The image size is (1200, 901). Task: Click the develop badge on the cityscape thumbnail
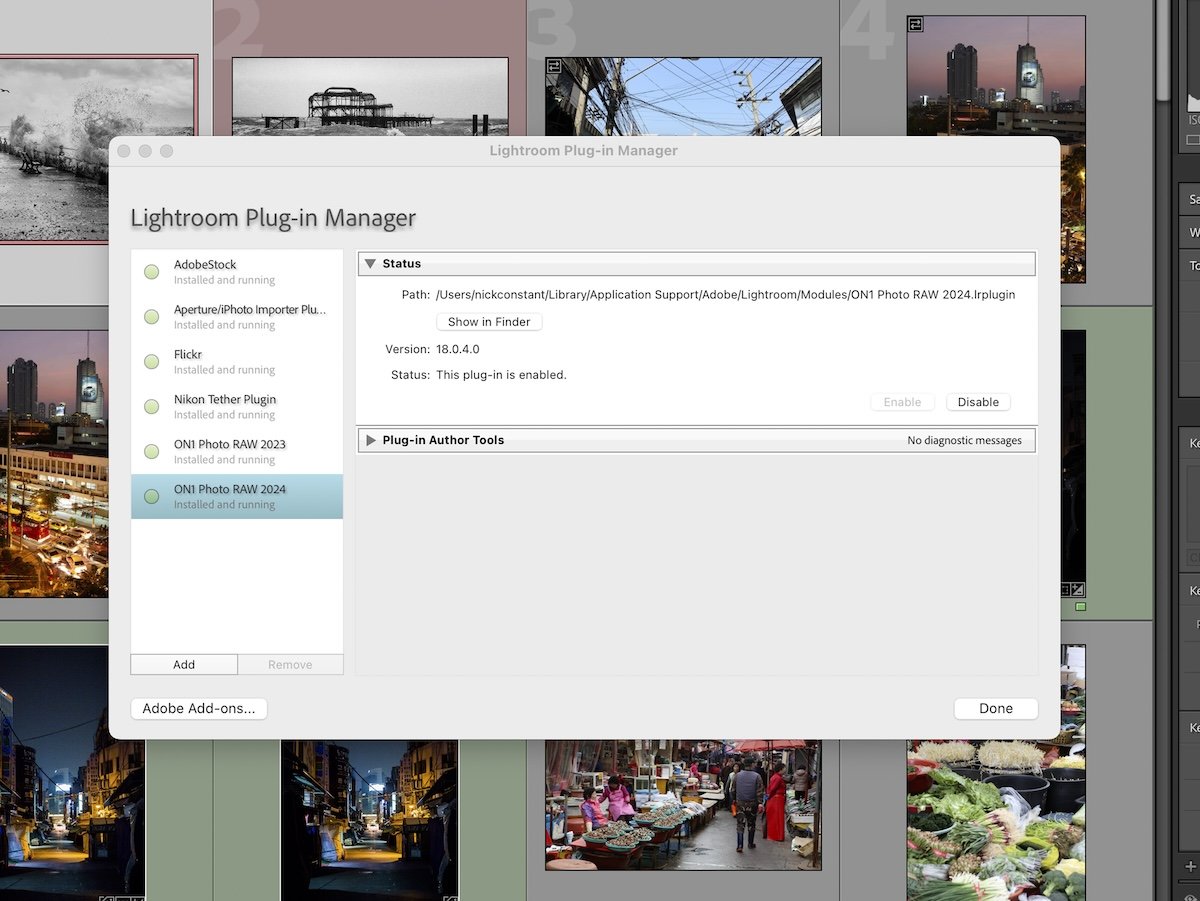point(1078,590)
